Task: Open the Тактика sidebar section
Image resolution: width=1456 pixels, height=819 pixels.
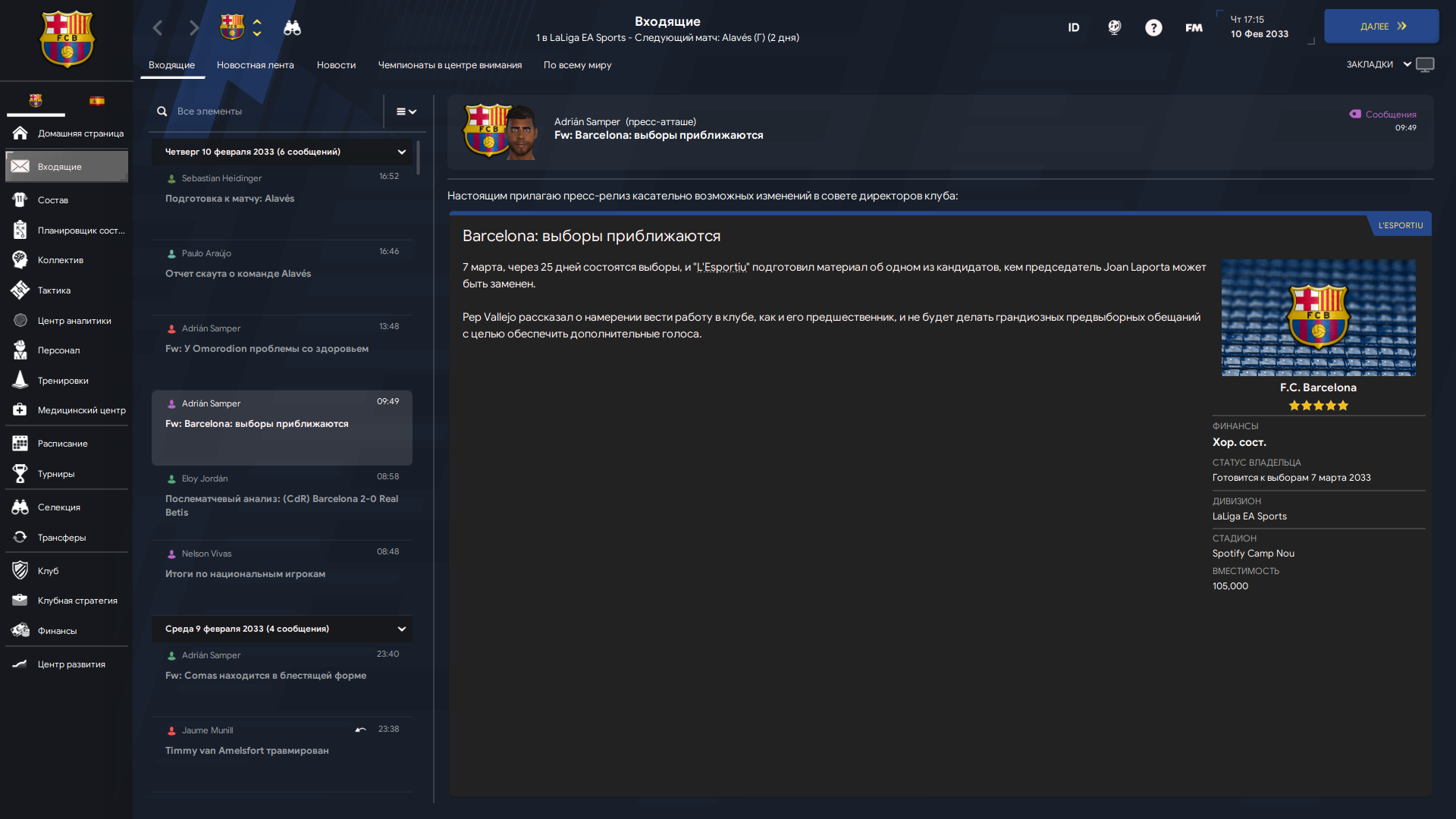Action: tap(67, 290)
